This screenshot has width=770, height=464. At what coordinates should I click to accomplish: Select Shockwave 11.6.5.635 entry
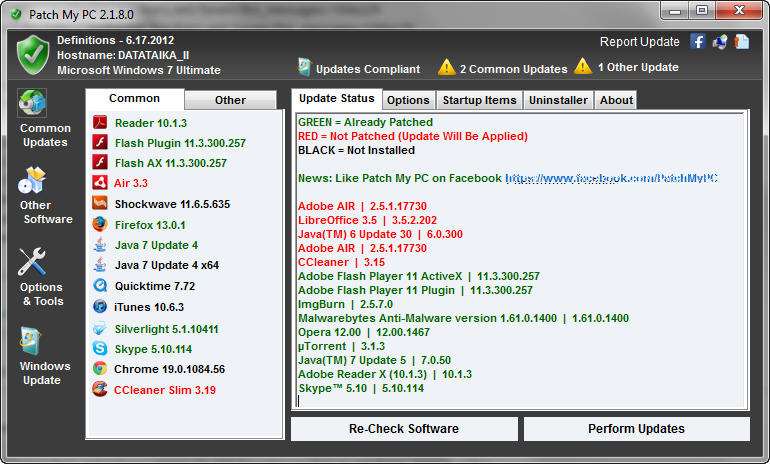[x=172, y=204]
